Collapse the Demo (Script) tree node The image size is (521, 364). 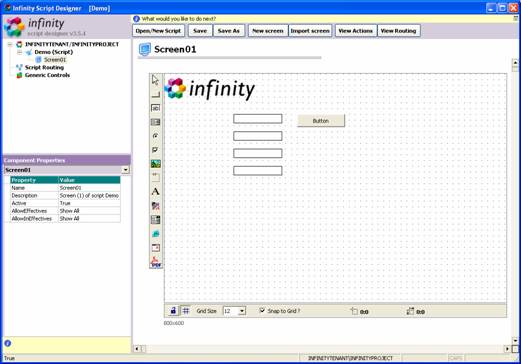20,52
